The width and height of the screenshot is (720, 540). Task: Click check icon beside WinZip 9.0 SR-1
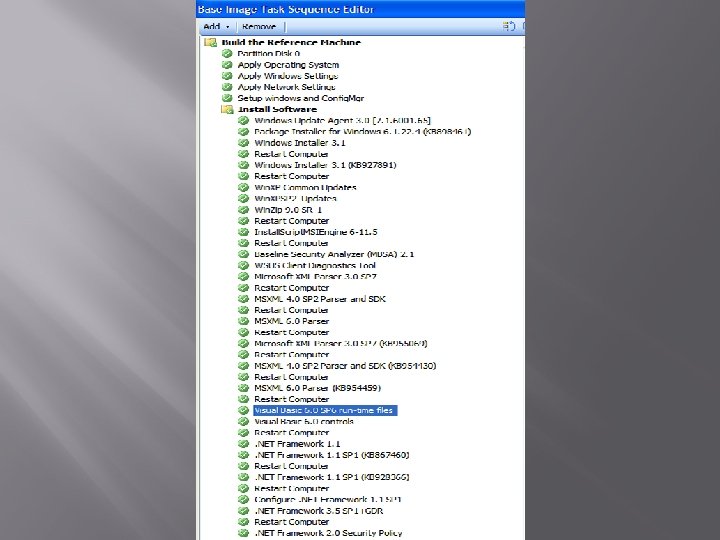click(x=243, y=210)
